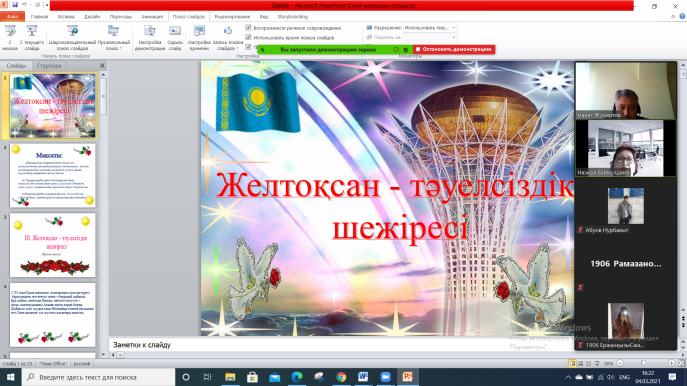687x386 pixels.
Task: Toggle Воспроизвести речевое сопровождение checkbox
Action: [248, 28]
